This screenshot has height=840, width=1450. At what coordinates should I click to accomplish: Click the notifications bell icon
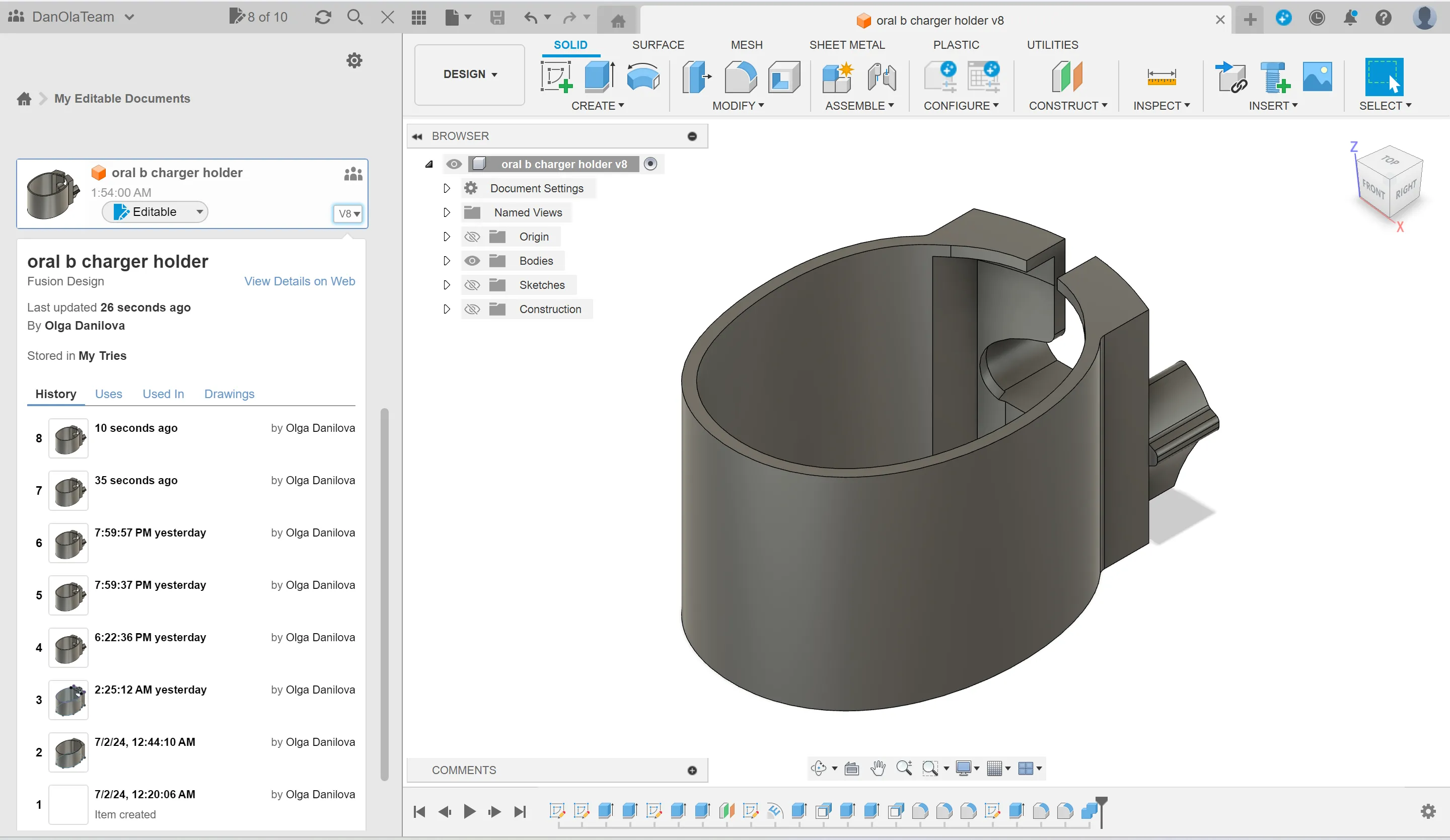pos(1350,19)
